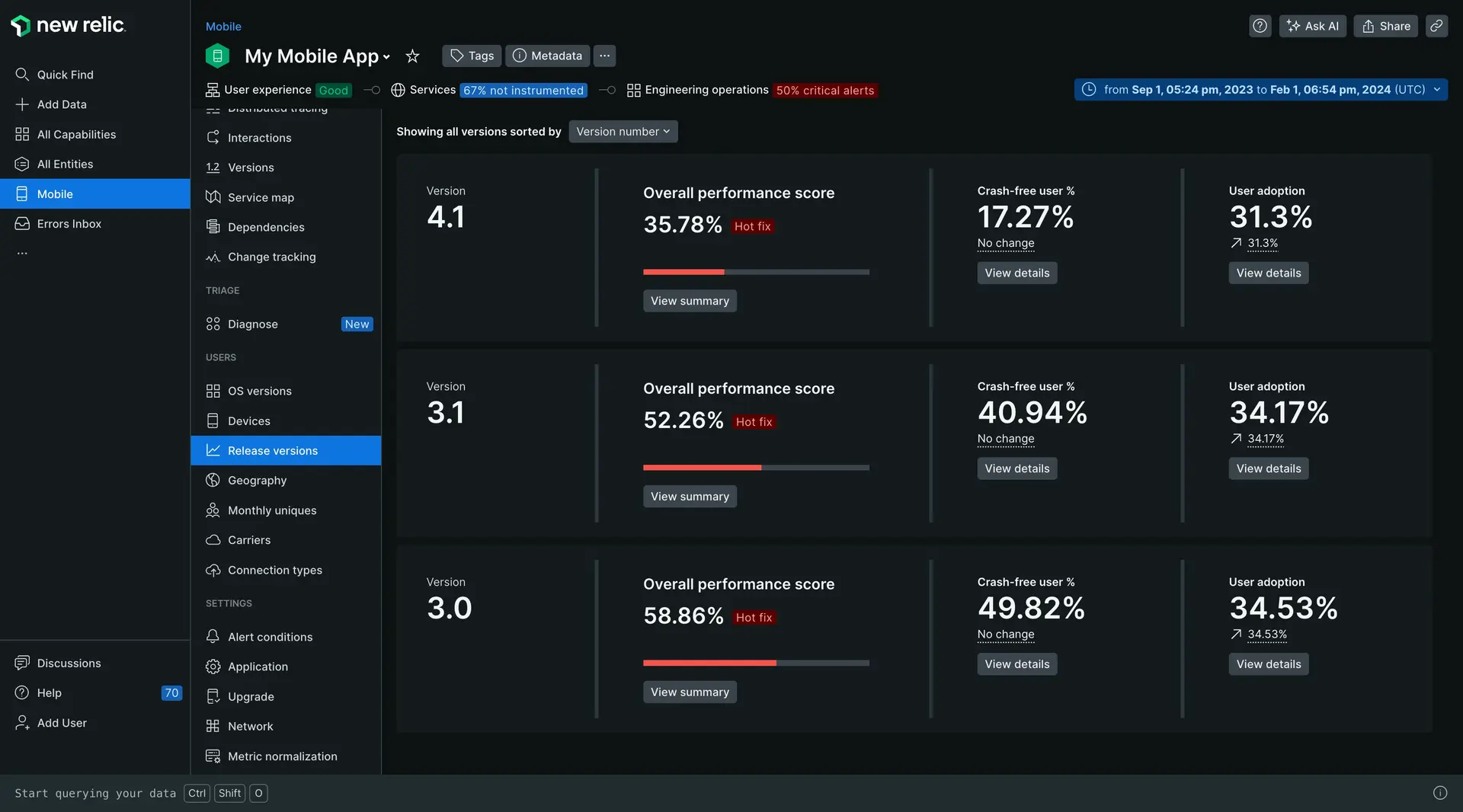This screenshot has width=1463, height=812.
Task: View summary for version 4.1
Action: coord(690,301)
